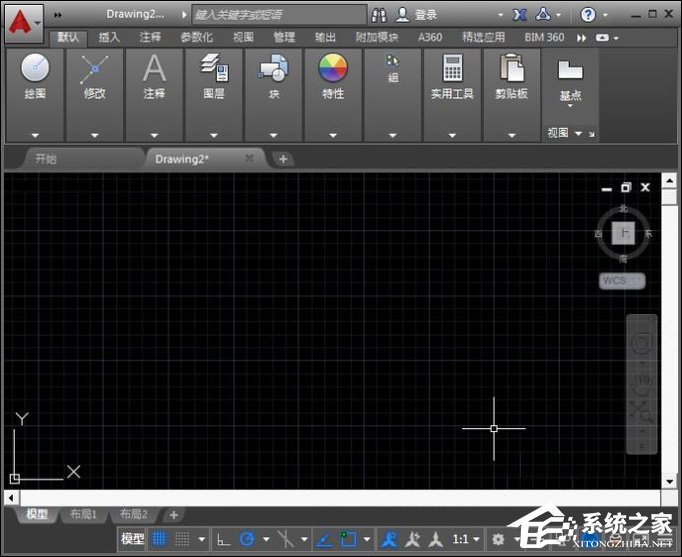Click the Group (组) panel icon

392,60
